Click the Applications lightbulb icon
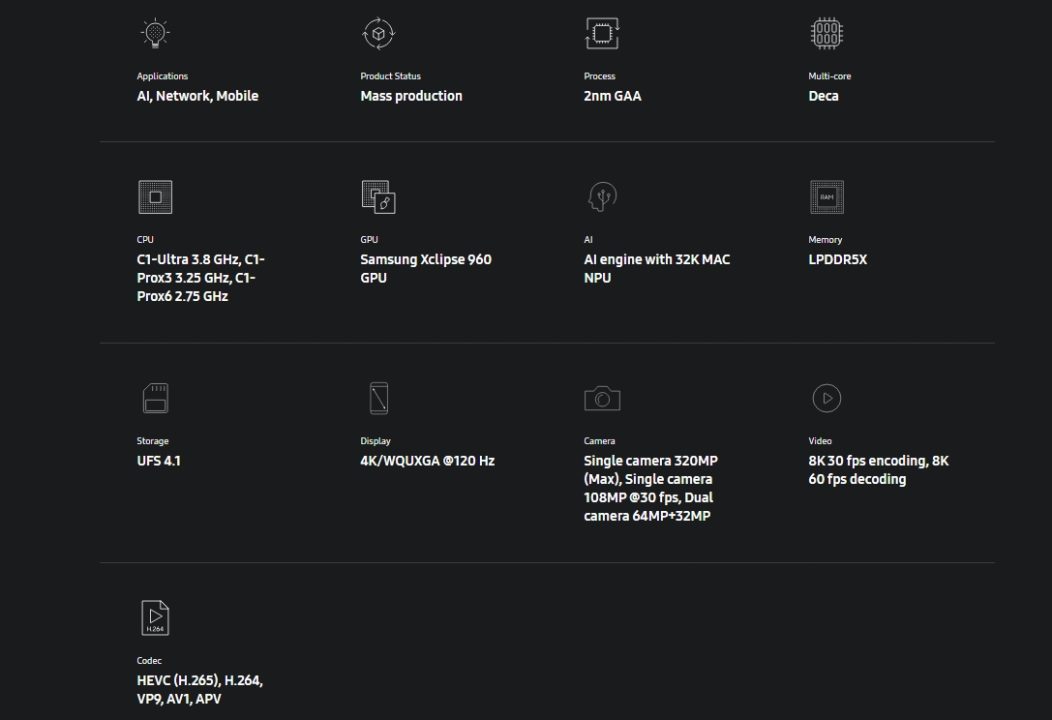This screenshot has height=720, width=1052. pyautogui.click(x=155, y=34)
